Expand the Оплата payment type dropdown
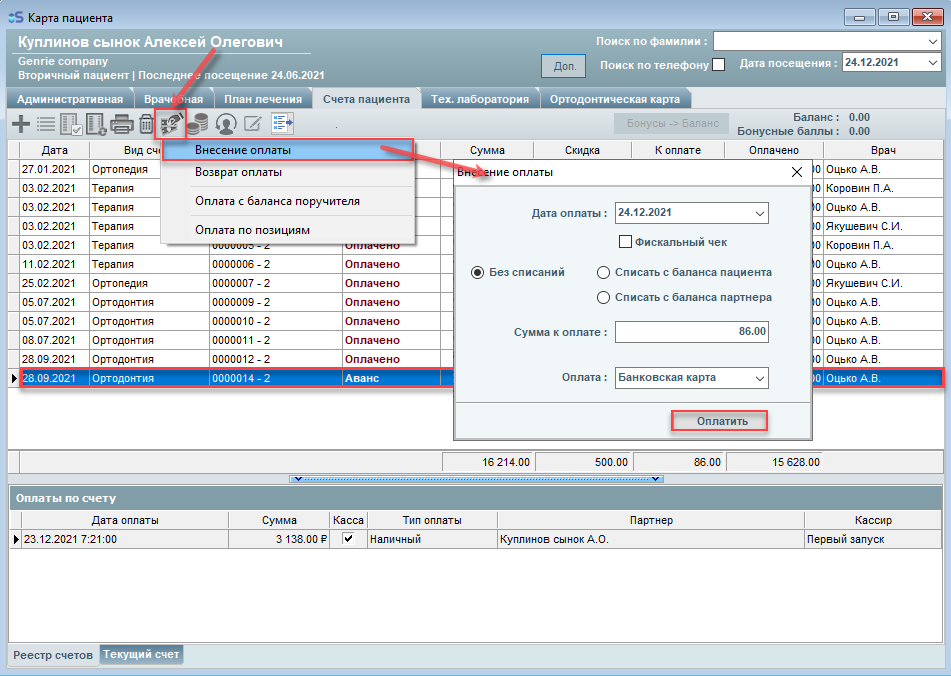Screen dimensions: 951x676 tap(759, 378)
